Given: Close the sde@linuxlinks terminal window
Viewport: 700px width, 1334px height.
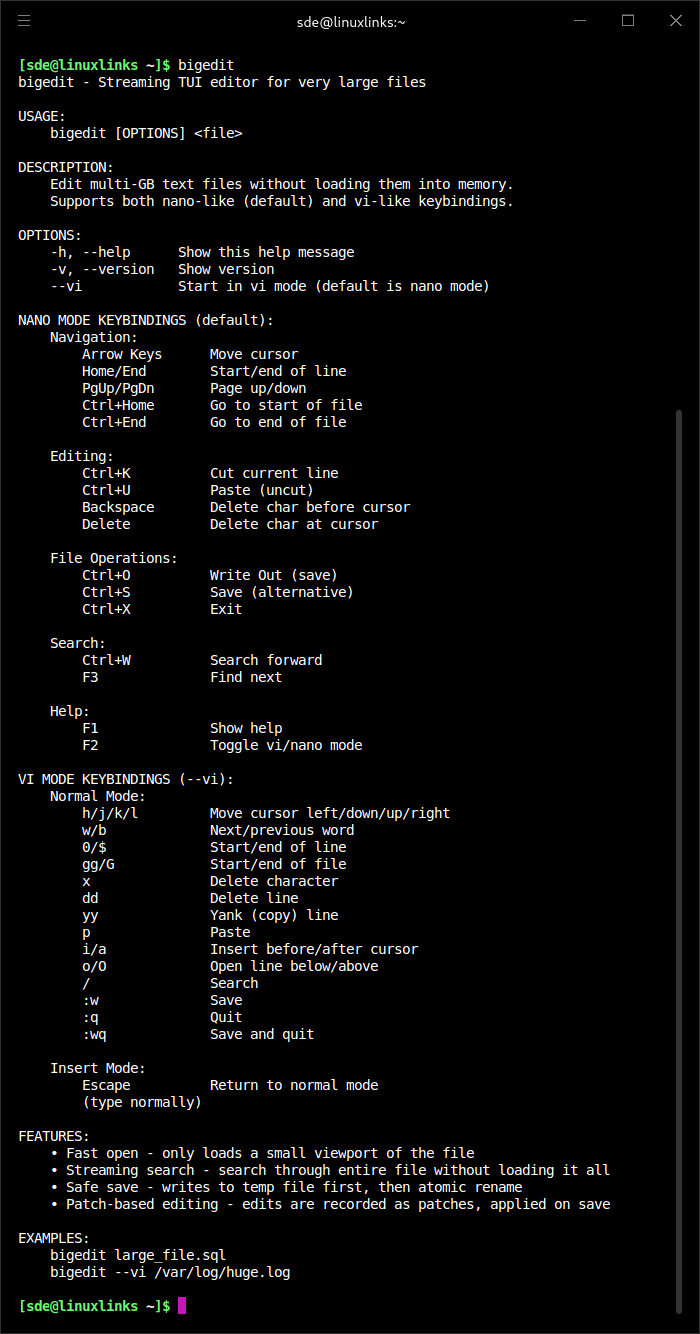Looking at the screenshot, I should [675, 20].
